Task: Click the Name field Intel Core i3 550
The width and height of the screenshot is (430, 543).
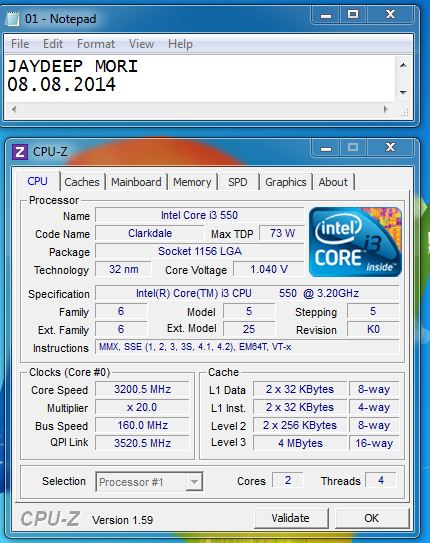Action: [x=199, y=215]
